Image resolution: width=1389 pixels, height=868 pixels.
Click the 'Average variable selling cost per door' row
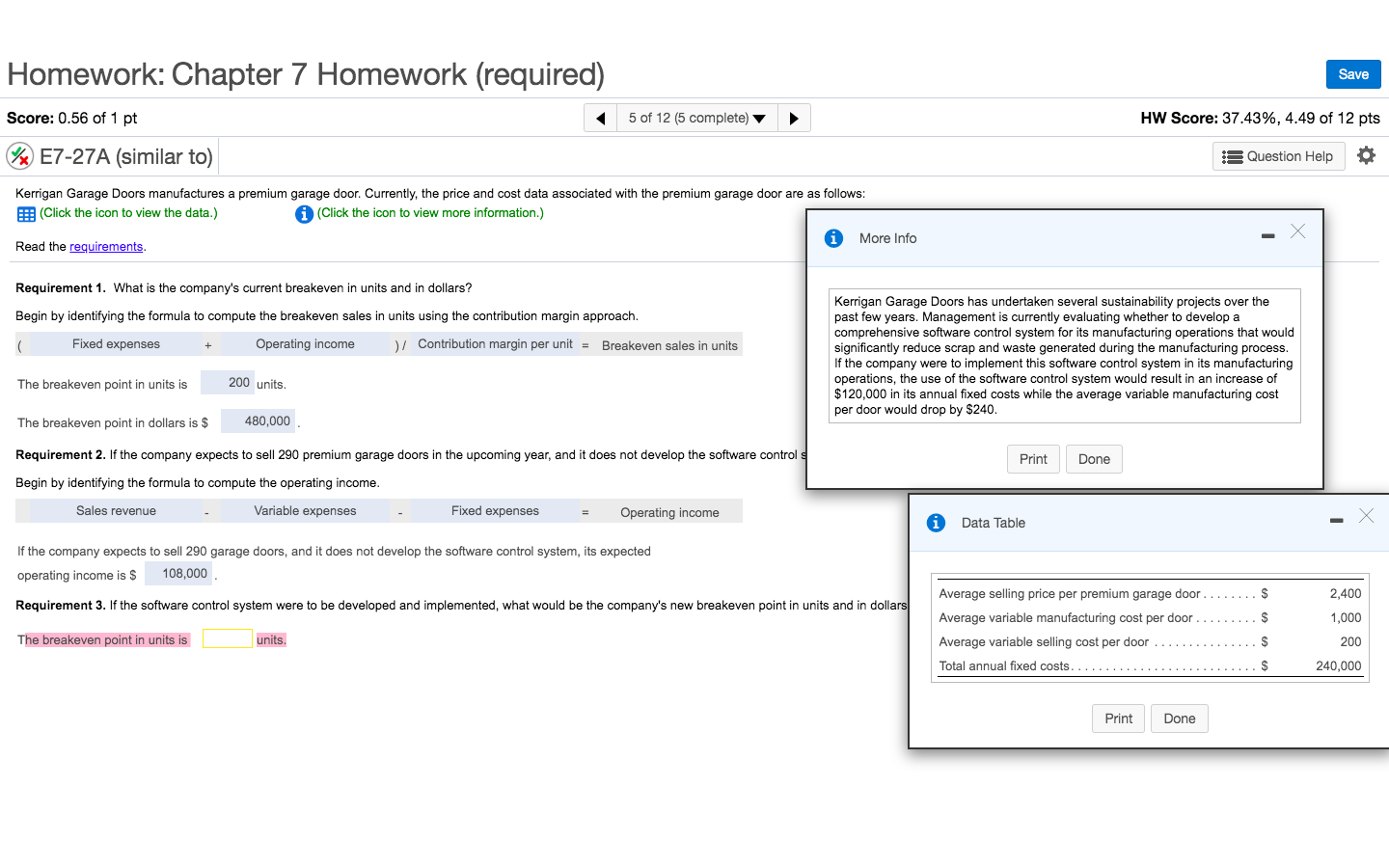tap(1150, 642)
